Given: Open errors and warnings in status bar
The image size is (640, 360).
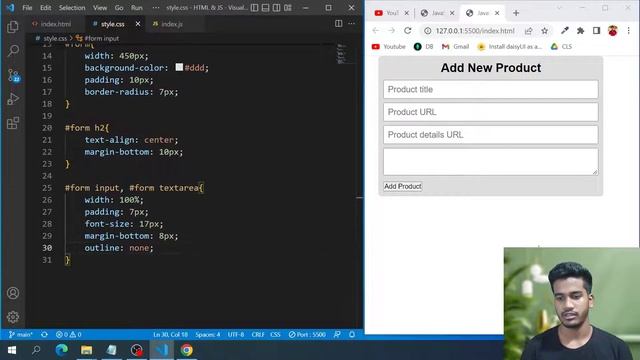Looking at the screenshot, I should tap(69, 334).
